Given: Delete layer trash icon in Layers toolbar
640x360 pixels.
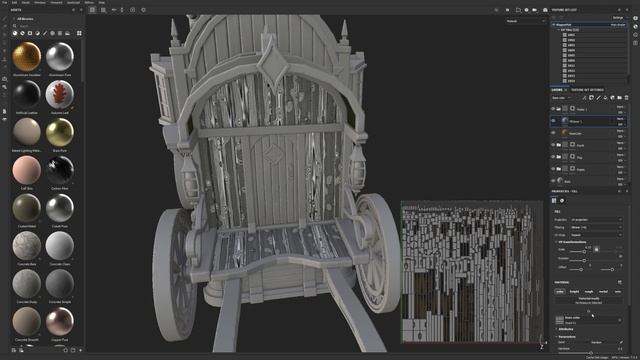Looking at the screenshot, I should tap(627, 98).
